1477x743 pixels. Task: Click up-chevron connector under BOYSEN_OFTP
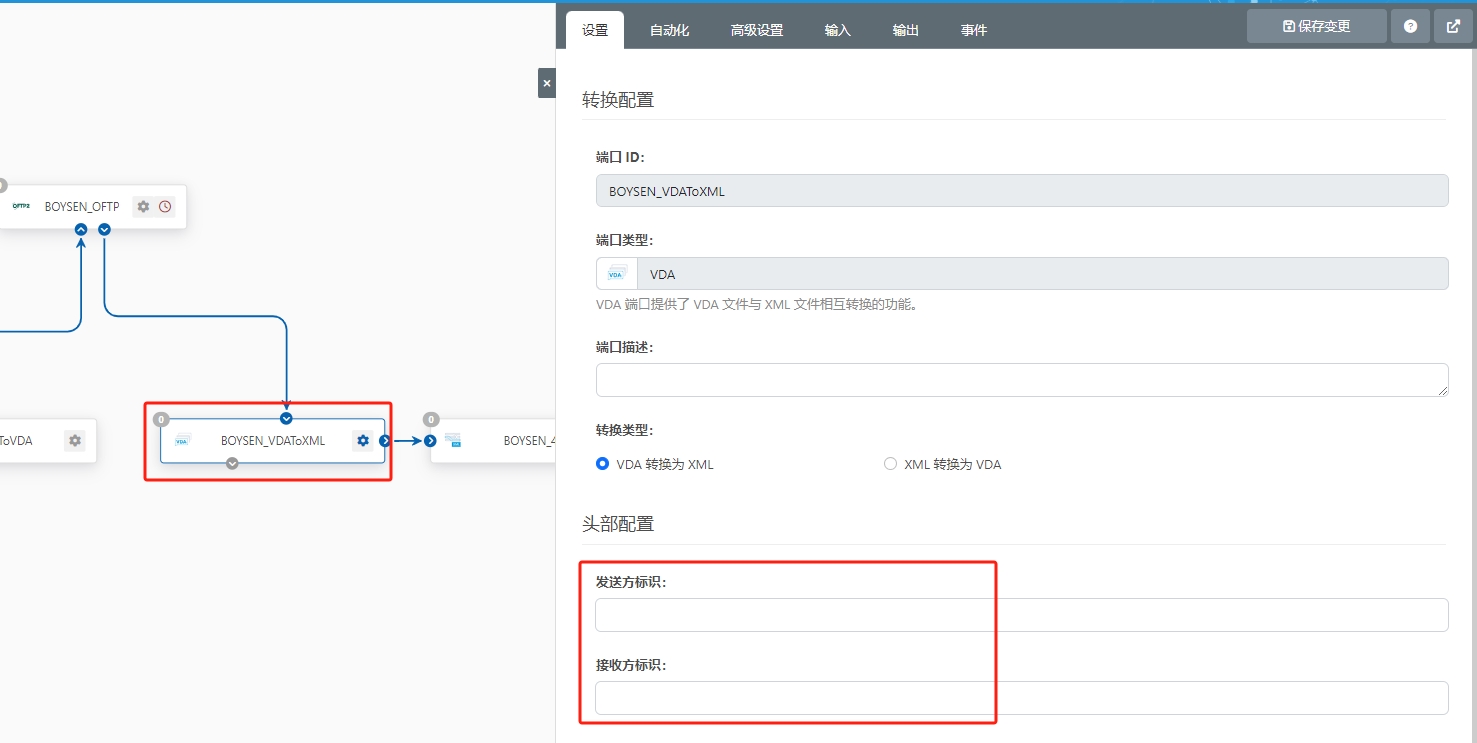coord(81,230)
